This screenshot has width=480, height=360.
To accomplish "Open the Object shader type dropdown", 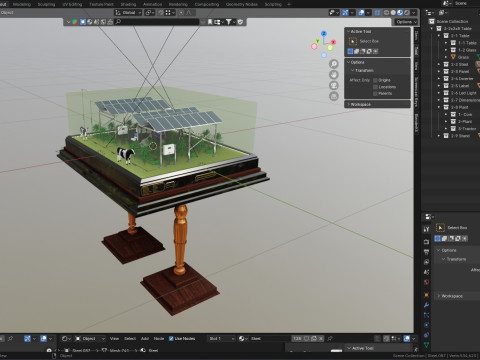I will click(x=90, y=338).
